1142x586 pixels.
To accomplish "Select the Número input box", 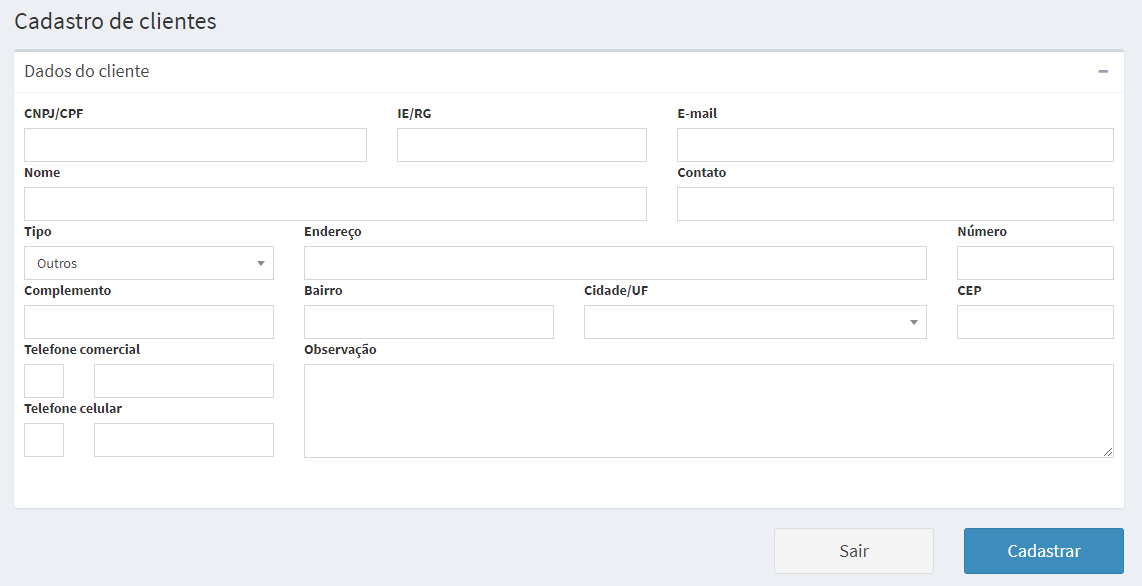I will [1035, 263].
